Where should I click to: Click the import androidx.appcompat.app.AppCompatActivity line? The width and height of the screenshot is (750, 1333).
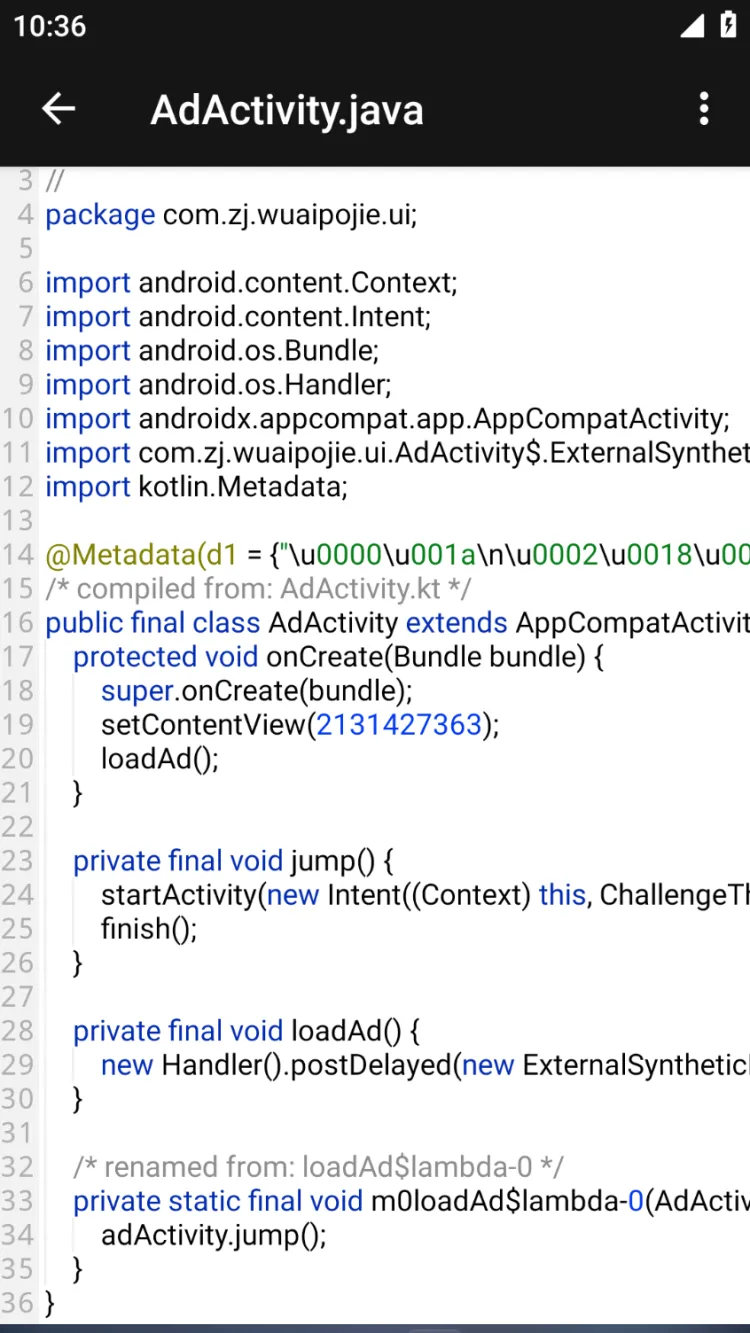pos(387,419)
